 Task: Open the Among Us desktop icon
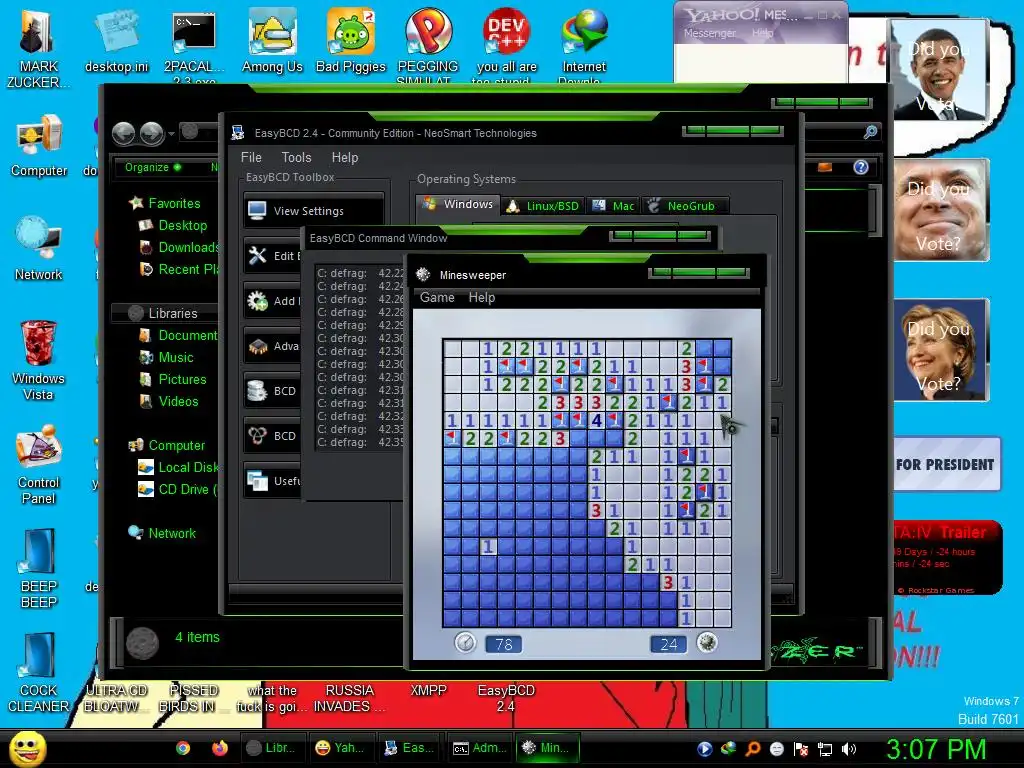pos(272,42)
